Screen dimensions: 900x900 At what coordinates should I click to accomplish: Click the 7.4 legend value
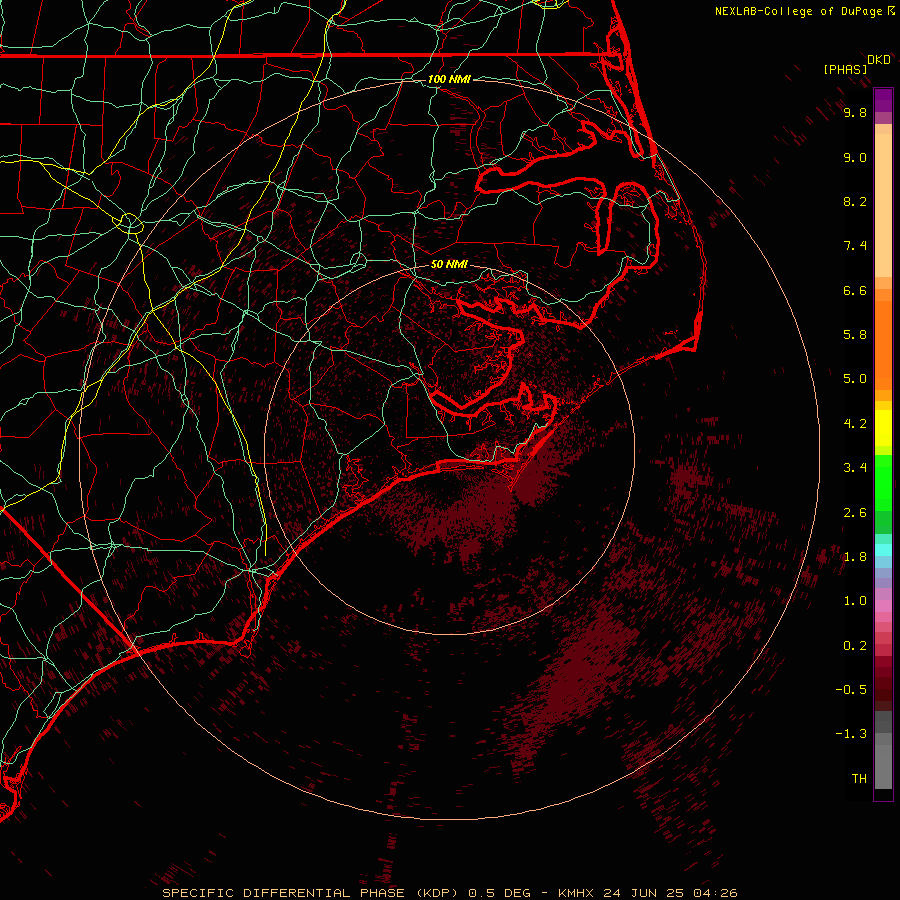tap(855, 246)
